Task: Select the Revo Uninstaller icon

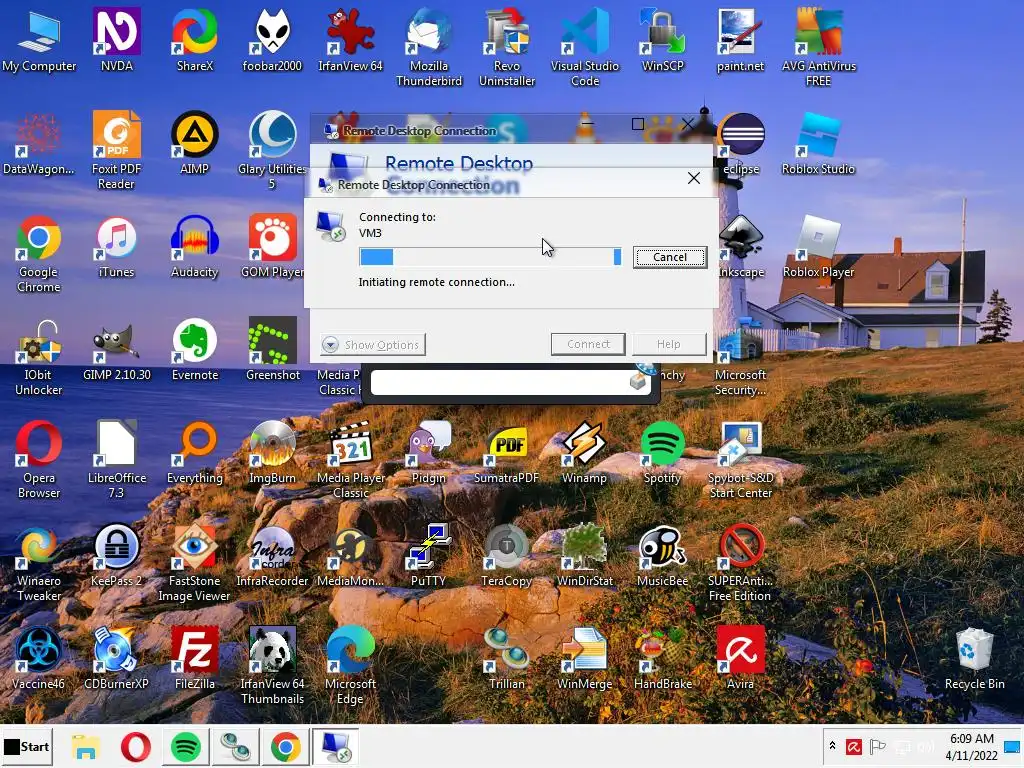Action: 507,47
